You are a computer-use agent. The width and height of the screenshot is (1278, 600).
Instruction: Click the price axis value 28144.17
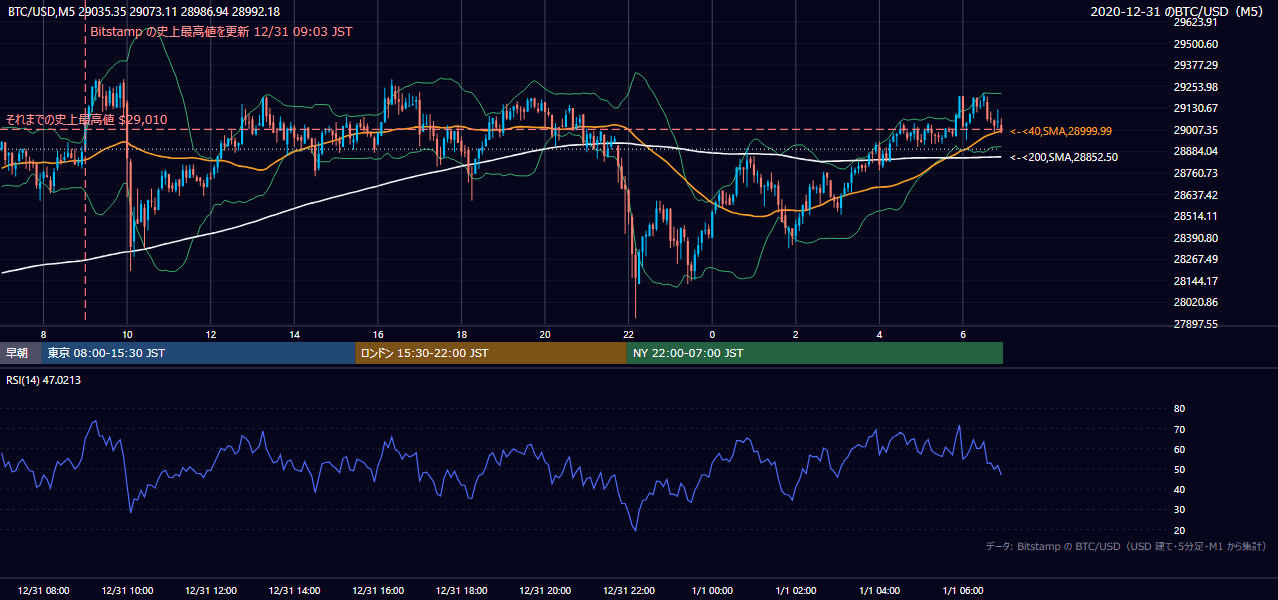tap(1196, 281)
